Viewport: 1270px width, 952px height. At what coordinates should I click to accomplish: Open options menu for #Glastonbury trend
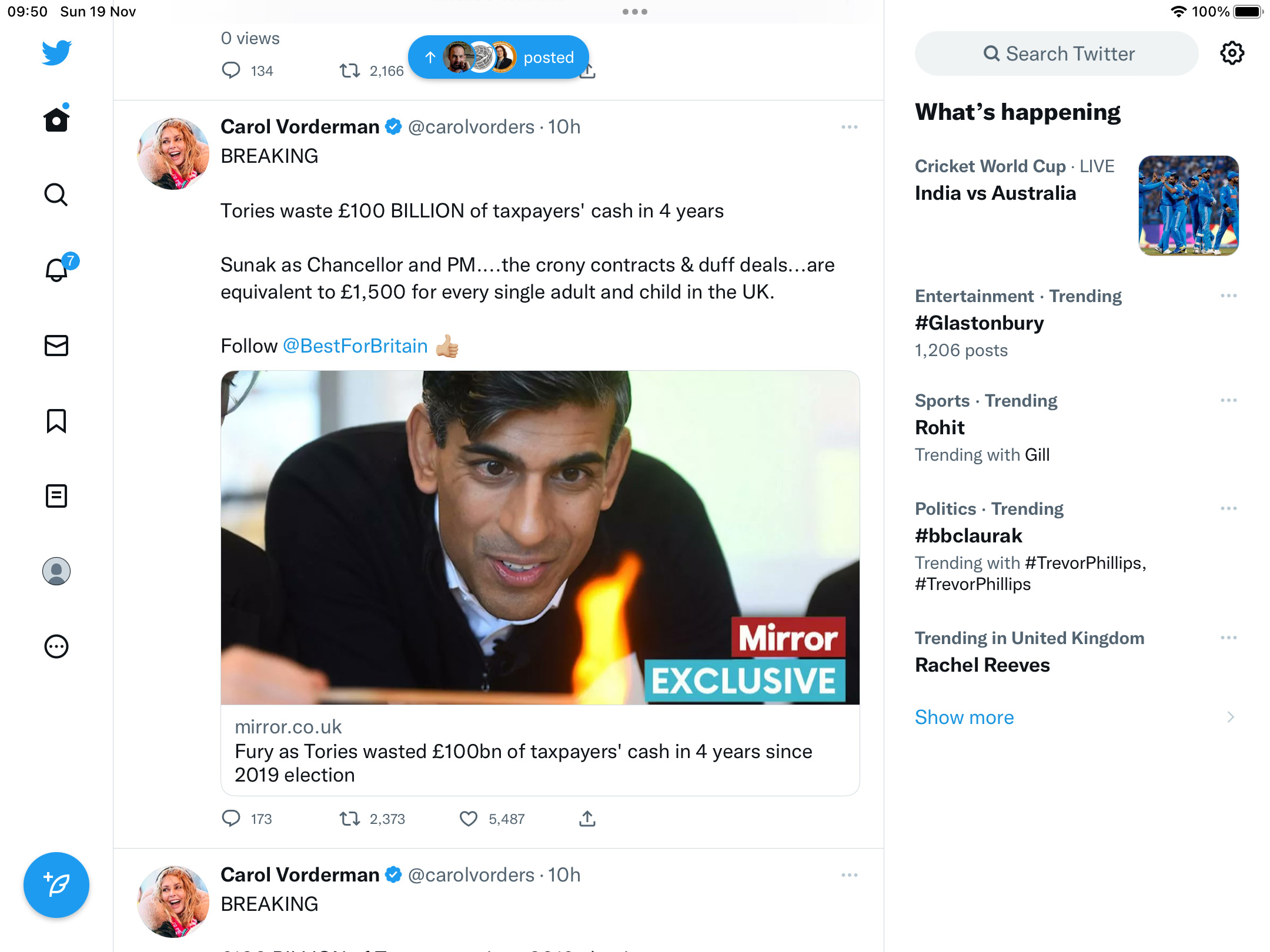(x=1229, y=296)
